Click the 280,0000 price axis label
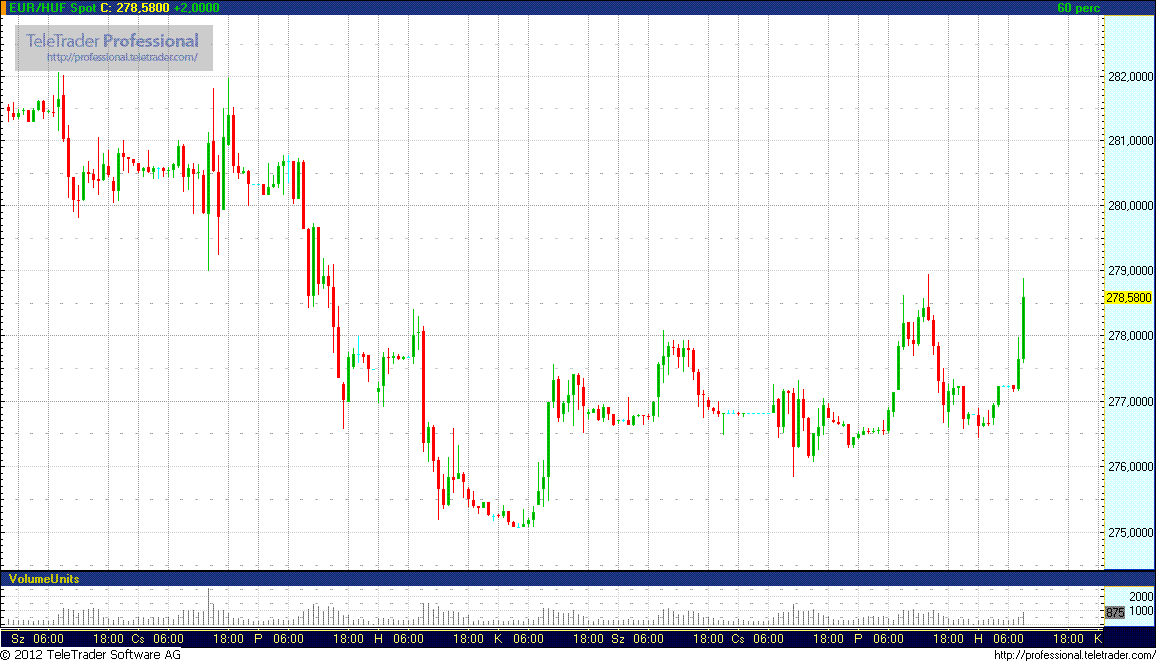 [1130, 206]
